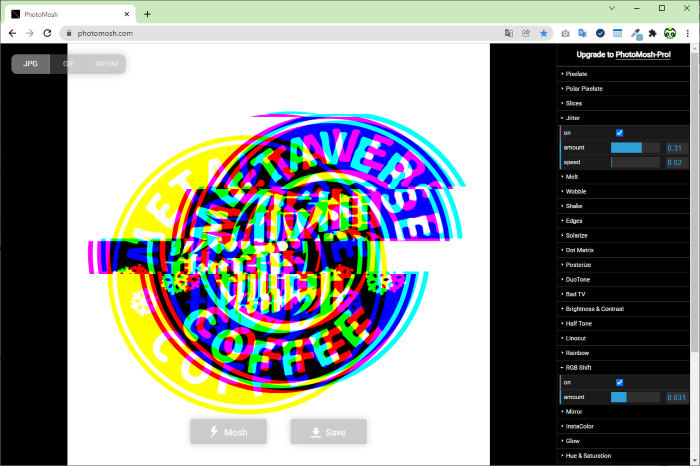Click the site lock icon

pyautogui.click(x=69, y=33)
